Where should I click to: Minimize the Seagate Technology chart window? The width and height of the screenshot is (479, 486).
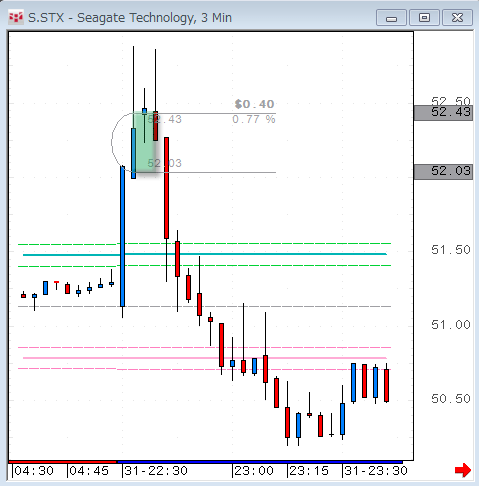click(x=391, y=18)
